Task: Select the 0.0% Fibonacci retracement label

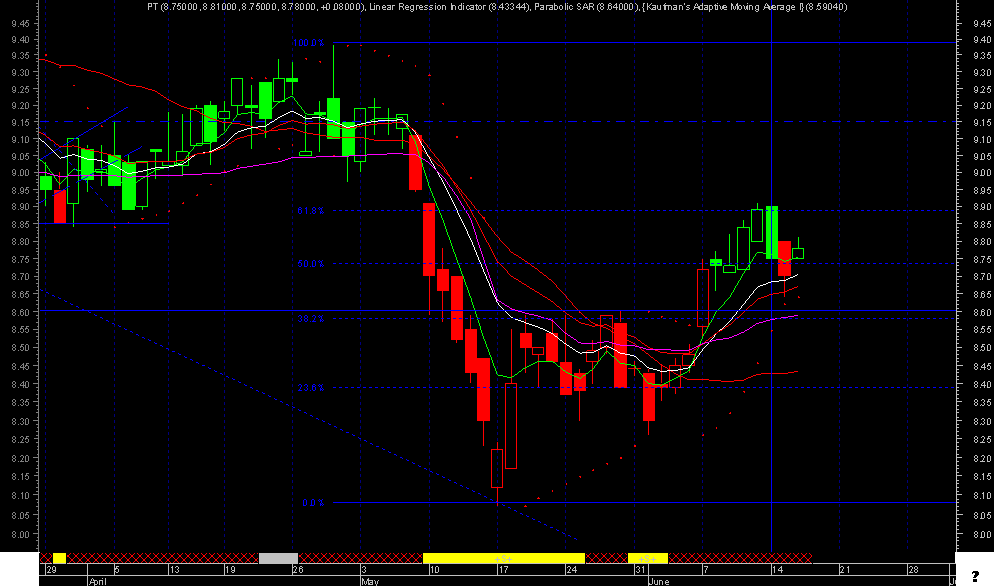Action: [x=313, y=503]
